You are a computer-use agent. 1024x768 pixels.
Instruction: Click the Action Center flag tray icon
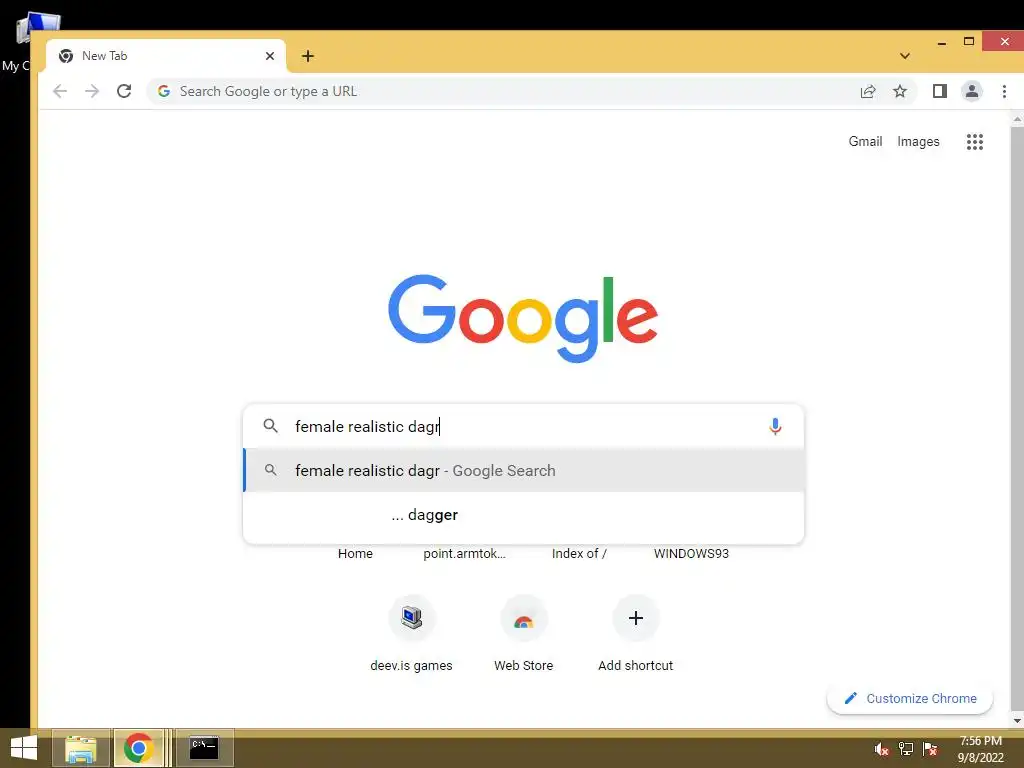click(930, 749)
